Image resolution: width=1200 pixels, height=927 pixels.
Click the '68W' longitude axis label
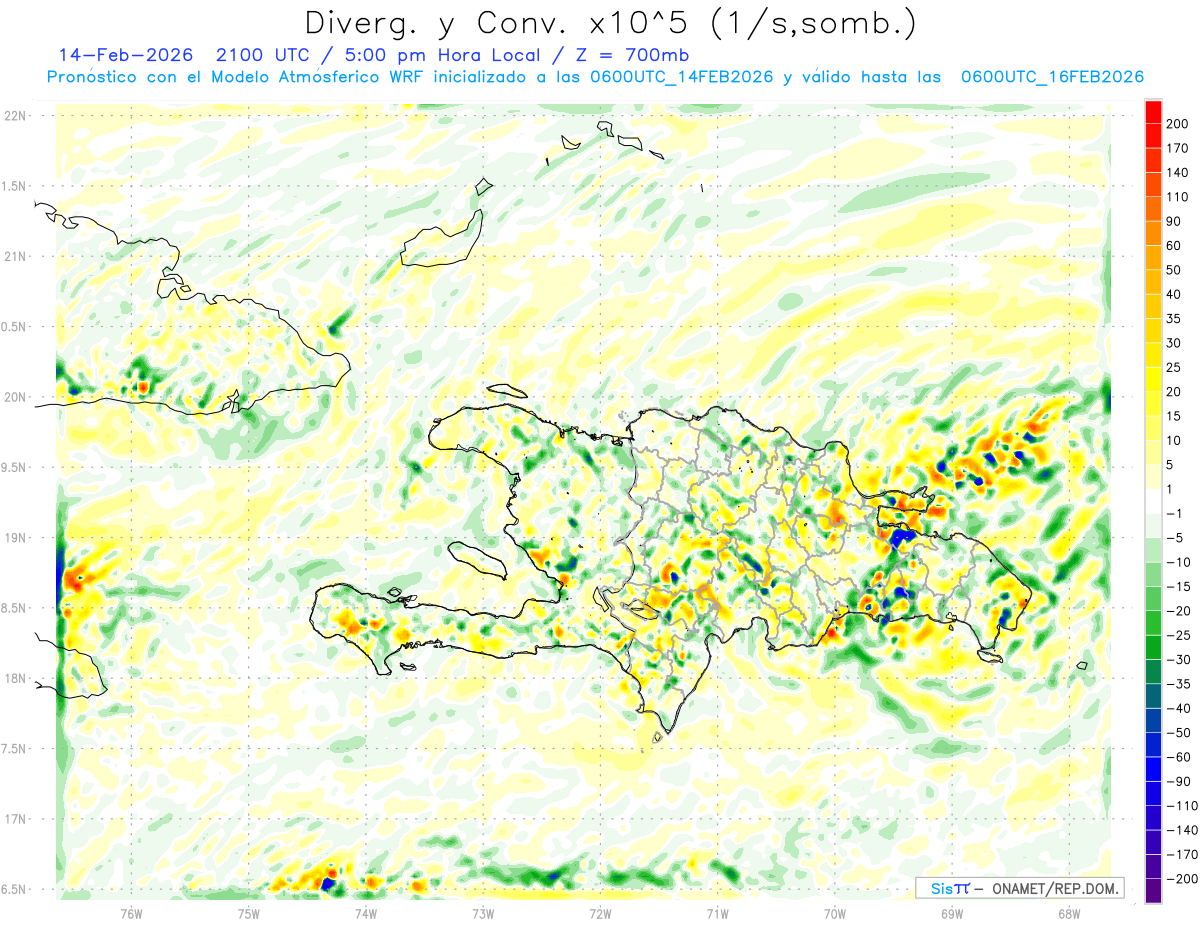[1068, 912]
